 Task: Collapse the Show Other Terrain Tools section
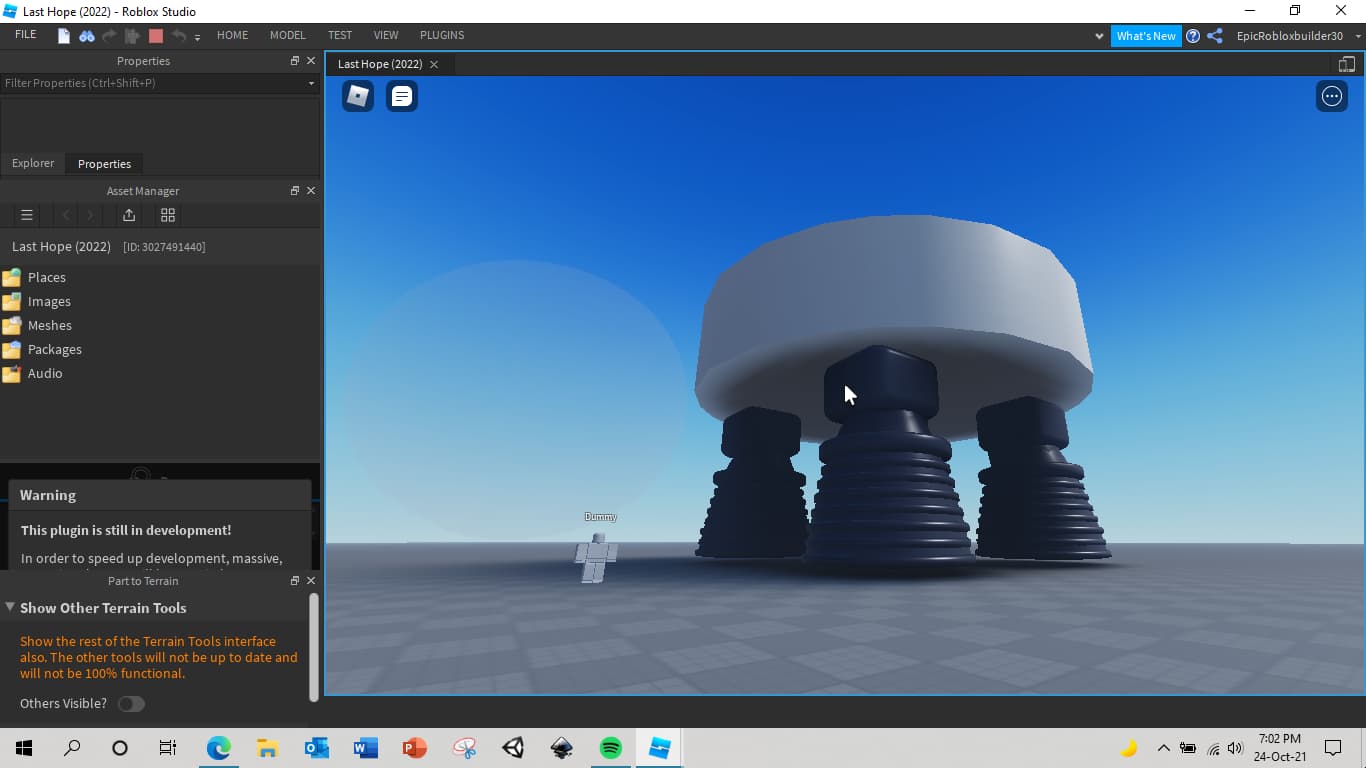(10, 607)
